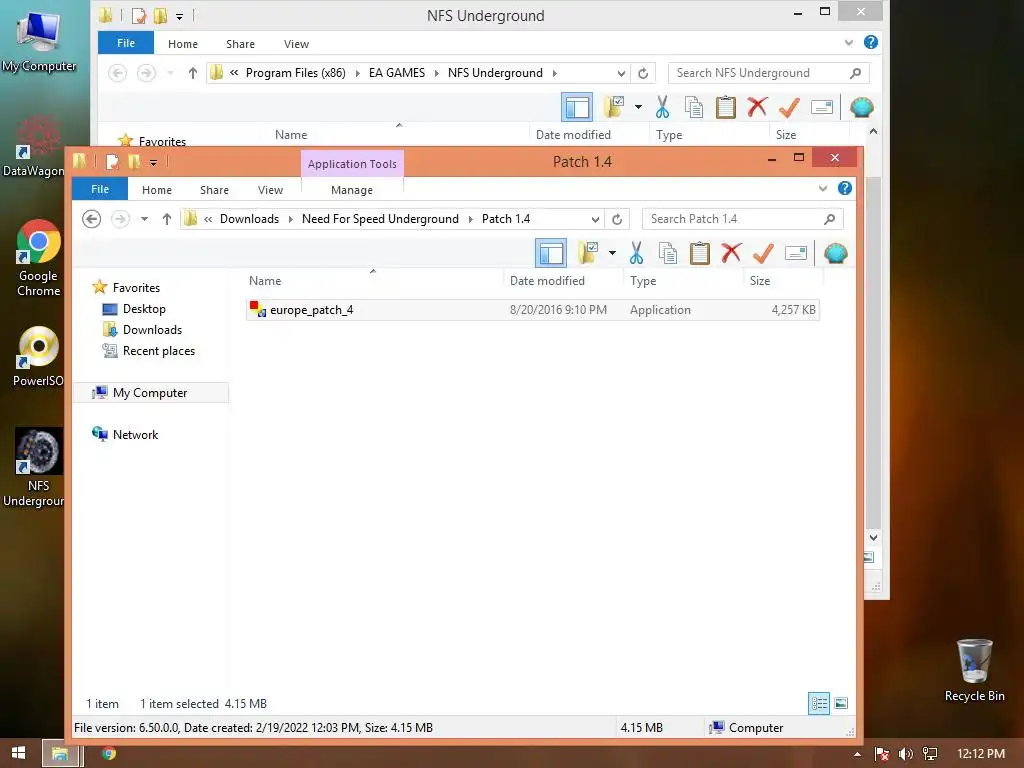Expand address bar history in Patch 1.4

pos(595,219)
